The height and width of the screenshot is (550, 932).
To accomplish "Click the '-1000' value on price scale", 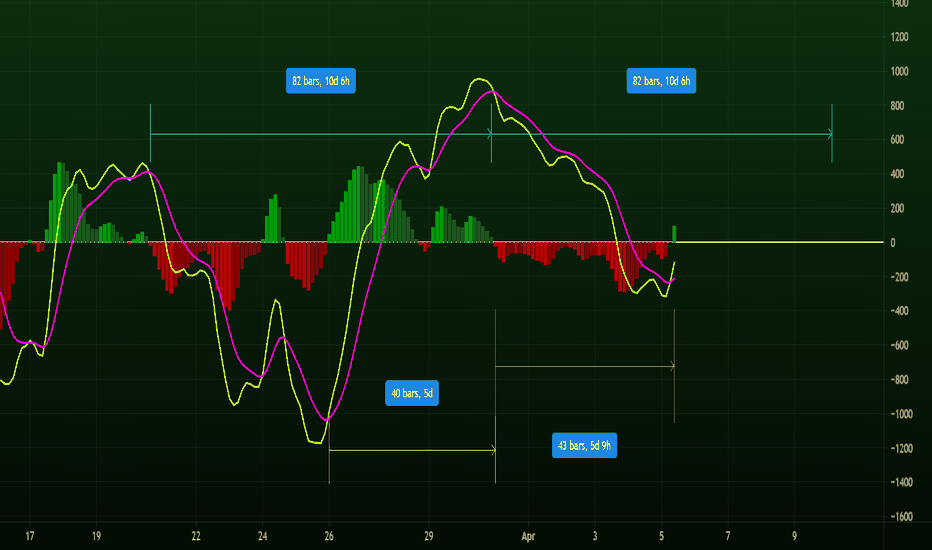I will tap(901, 414).
